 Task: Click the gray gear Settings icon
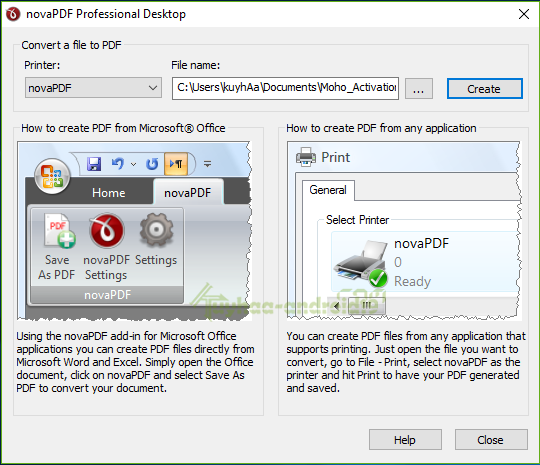pos(156,230)
